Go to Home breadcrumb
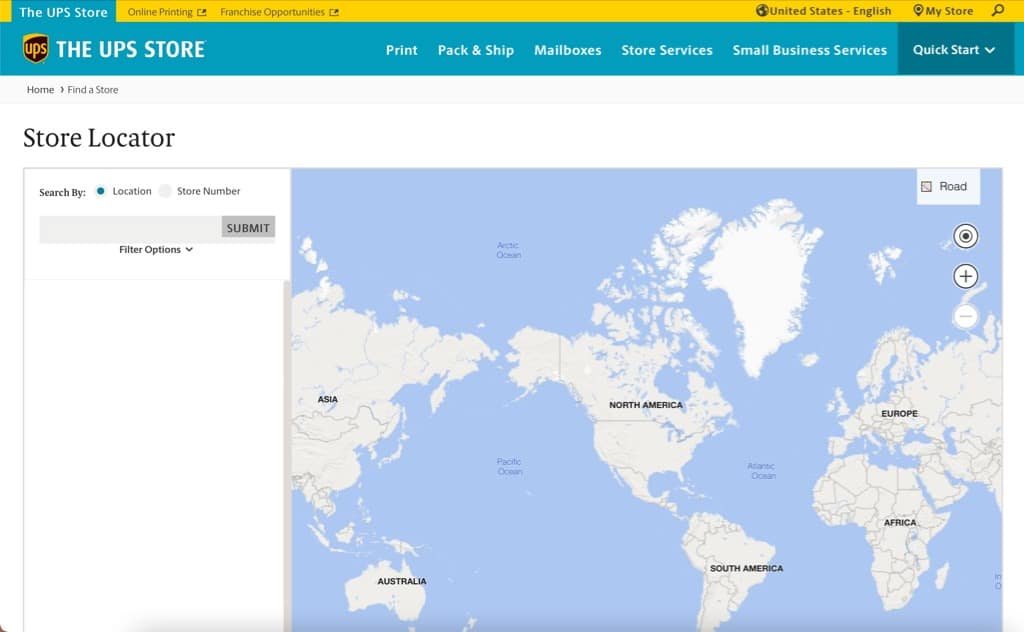This screenshot has height=632, width=1024. click(40, 89)
